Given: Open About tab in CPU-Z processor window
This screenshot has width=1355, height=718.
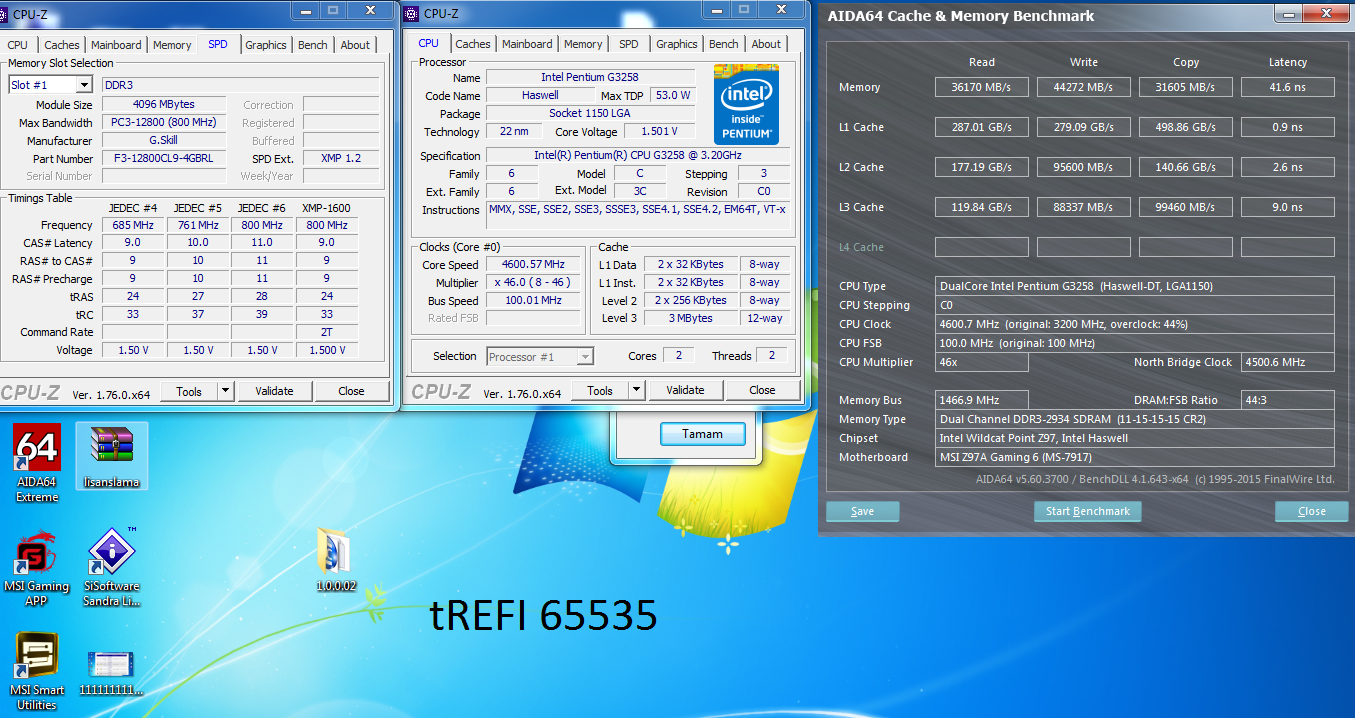Looking at the screenshot, I should [x=766, y=44].
